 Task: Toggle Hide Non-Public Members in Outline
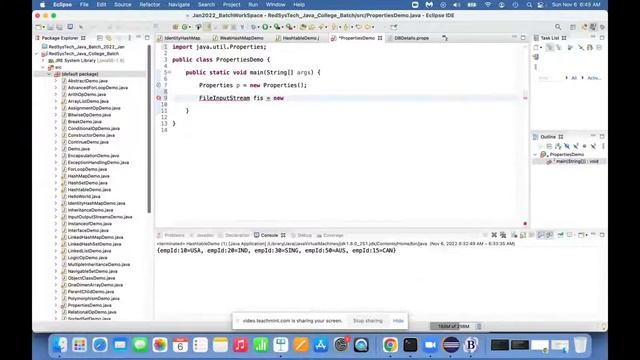584,146
